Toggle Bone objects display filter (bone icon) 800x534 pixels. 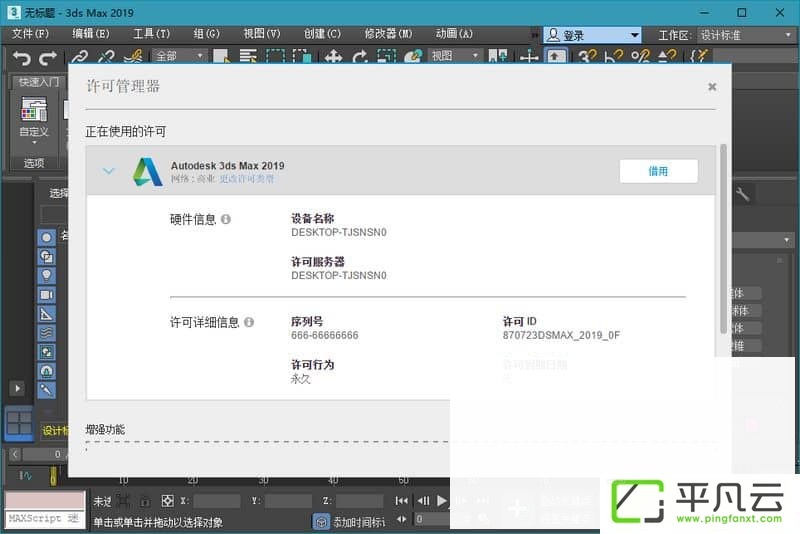point(46,390)
